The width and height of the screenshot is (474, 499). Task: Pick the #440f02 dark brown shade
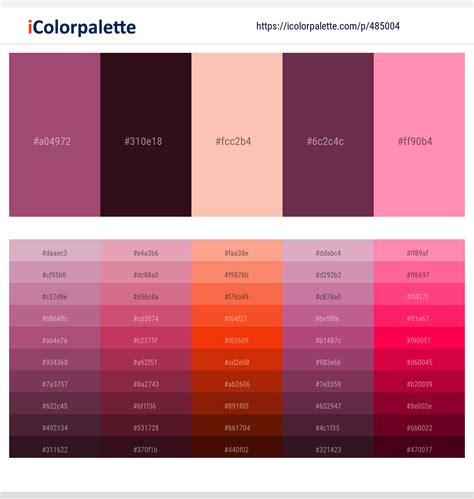coord(237,447)
